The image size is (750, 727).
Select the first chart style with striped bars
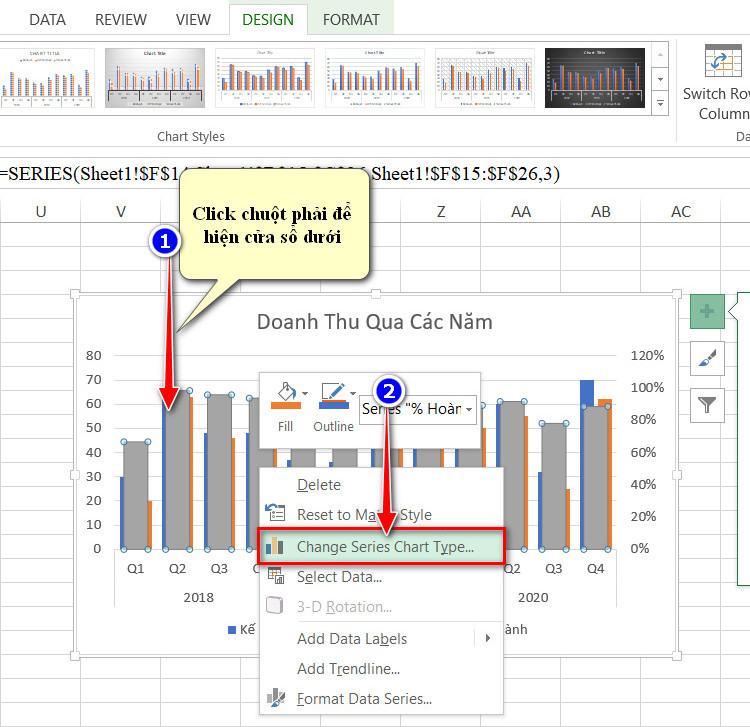click(46, 78)
